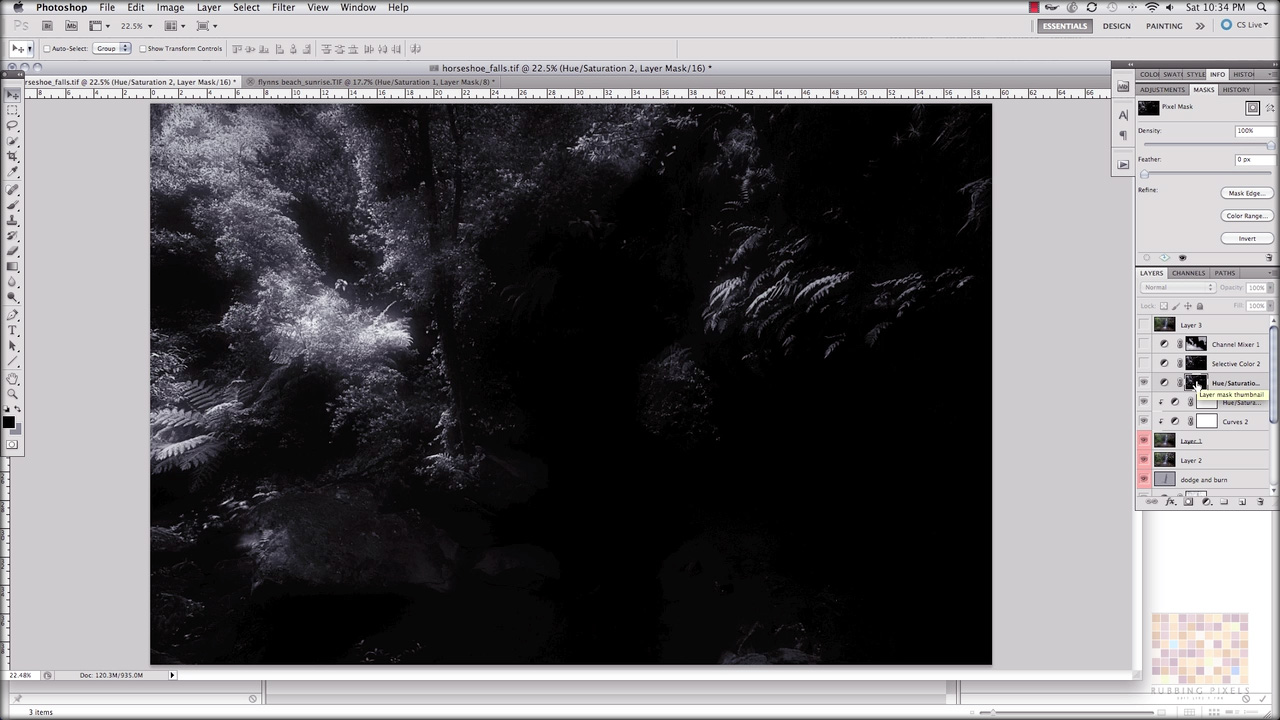Add a layer style with the fx button
This screenshot has height=720, width=1280.
[1171, 502]
